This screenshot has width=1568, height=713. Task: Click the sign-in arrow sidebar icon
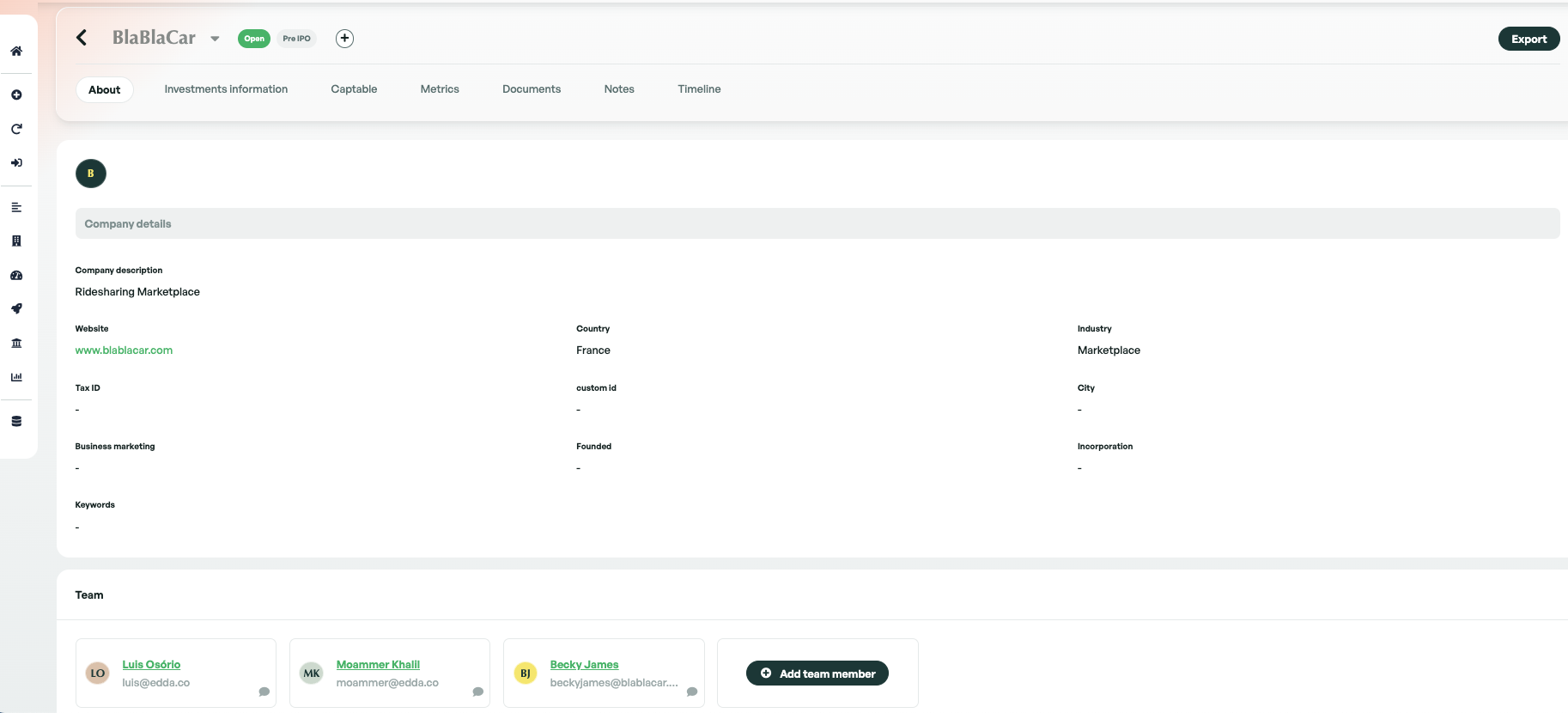coord(16,162)
